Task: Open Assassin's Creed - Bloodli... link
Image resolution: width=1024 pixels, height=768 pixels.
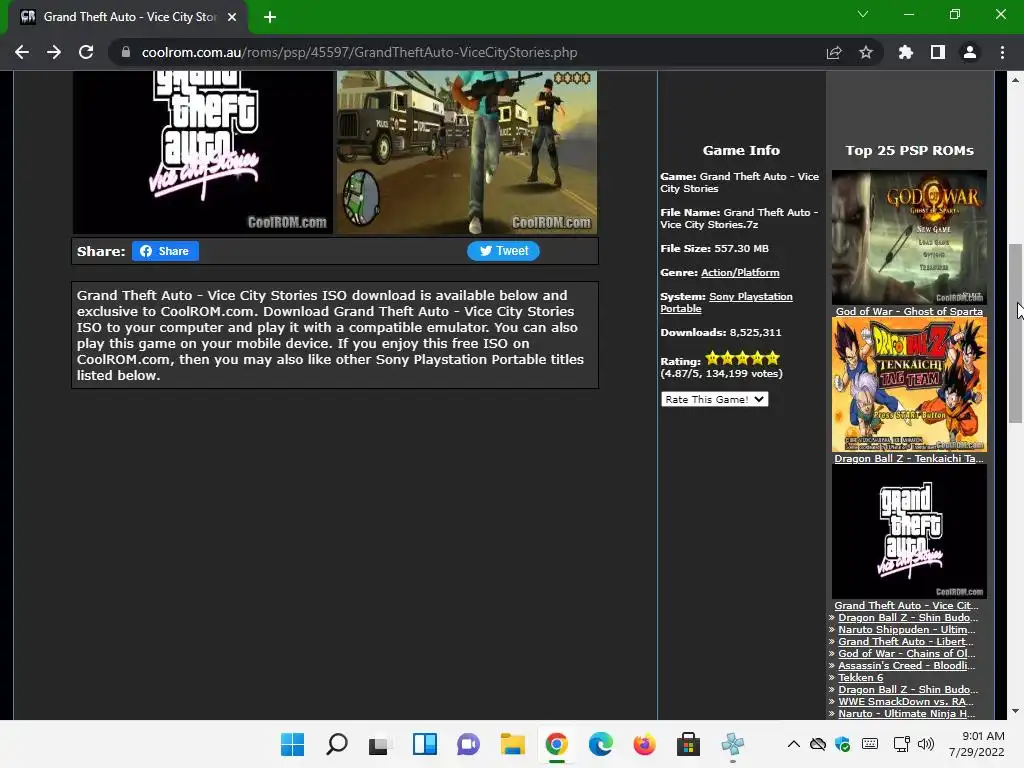Action: point(906,665)
